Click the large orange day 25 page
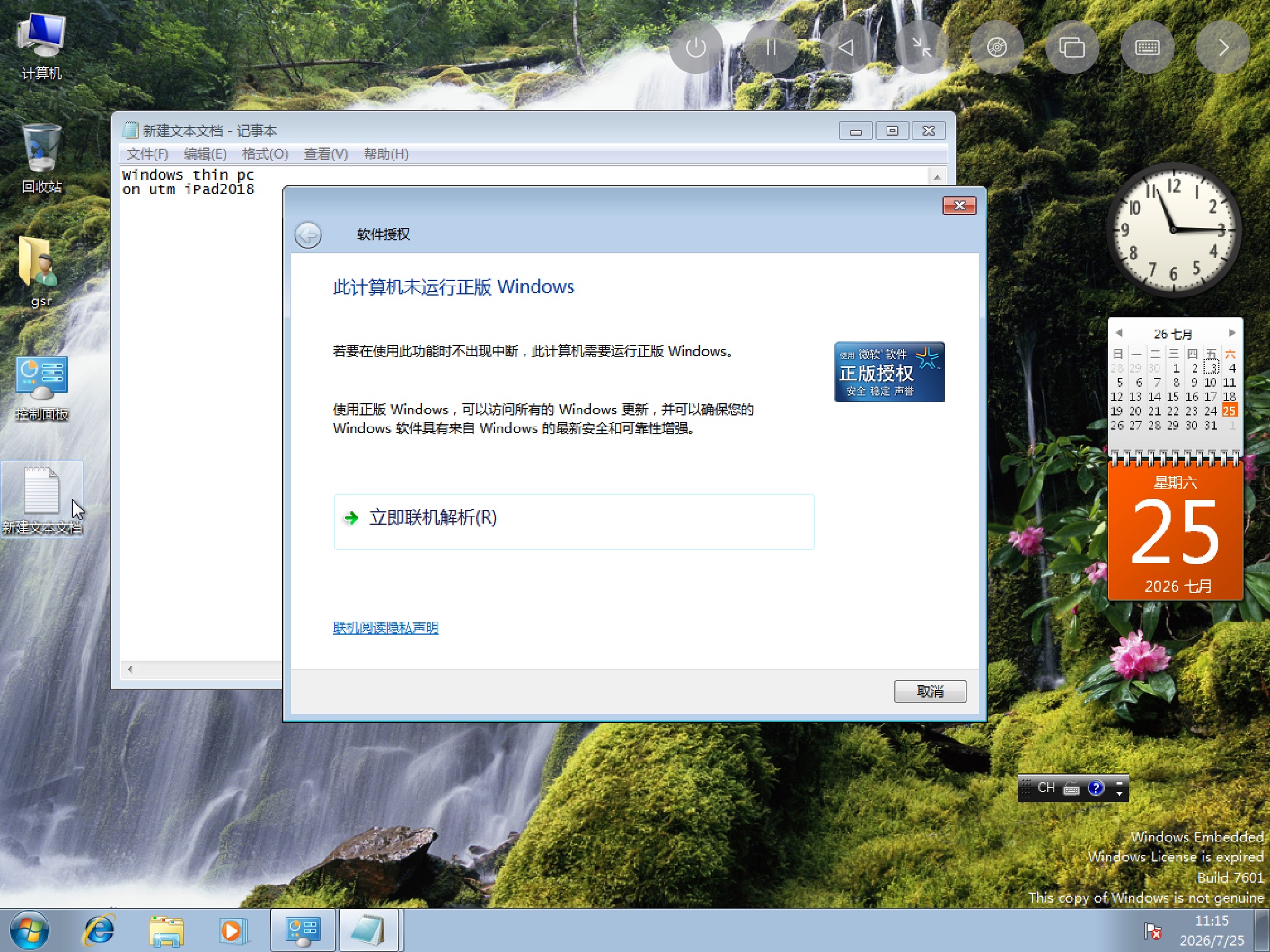This screenshot has width=1270, height=952. coord(1175,531)
